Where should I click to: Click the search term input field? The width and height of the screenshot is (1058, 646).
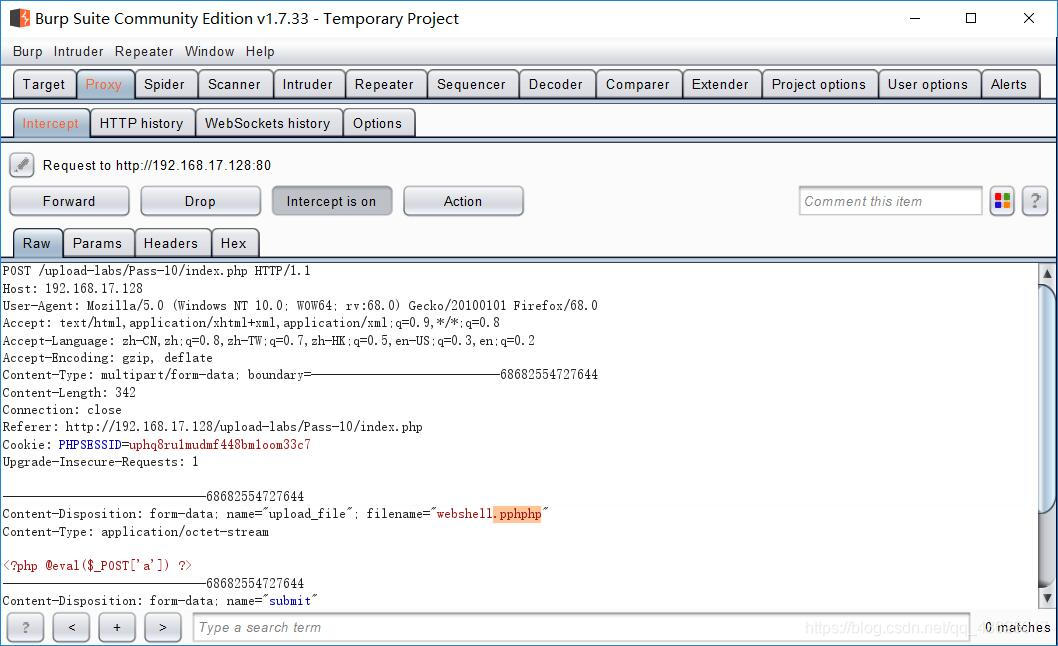pos(580,627)
